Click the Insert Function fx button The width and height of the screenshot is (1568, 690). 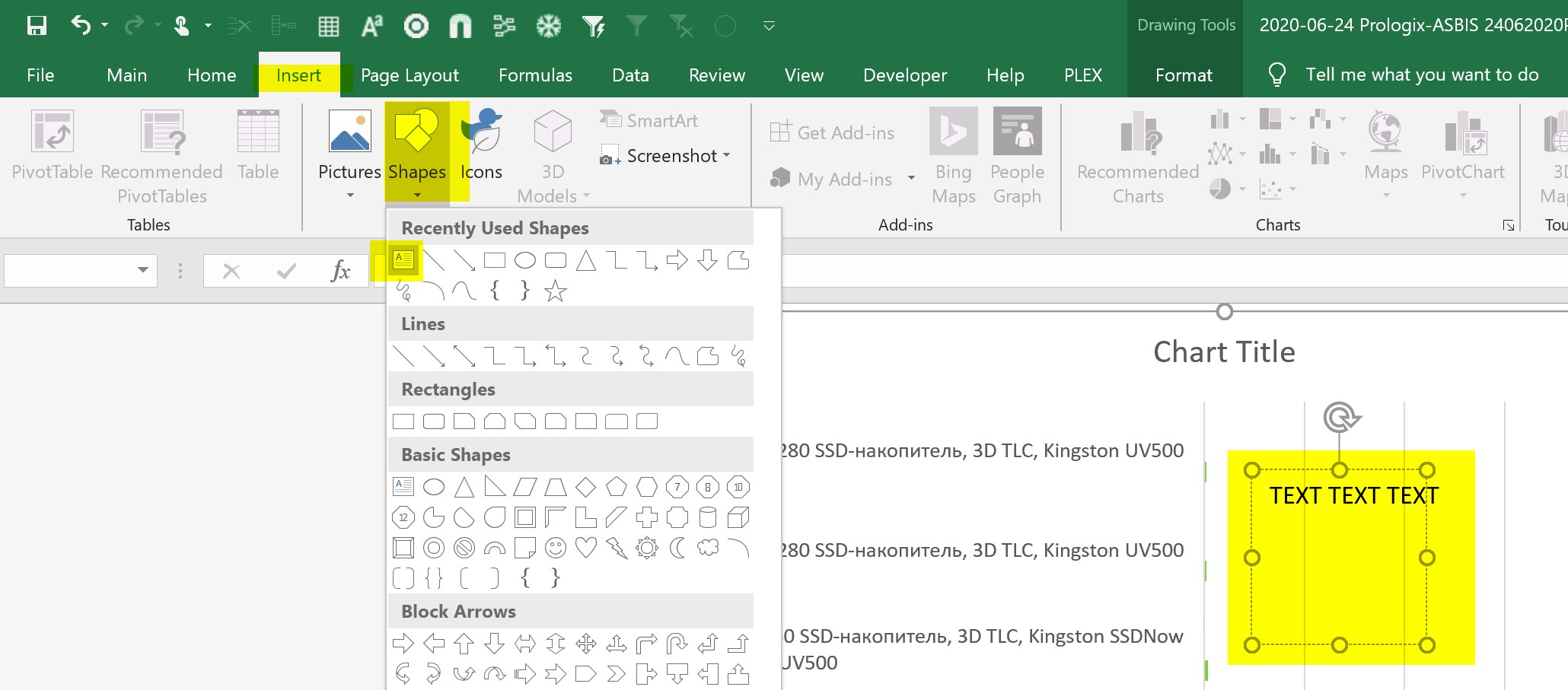[x=340, y=271]
